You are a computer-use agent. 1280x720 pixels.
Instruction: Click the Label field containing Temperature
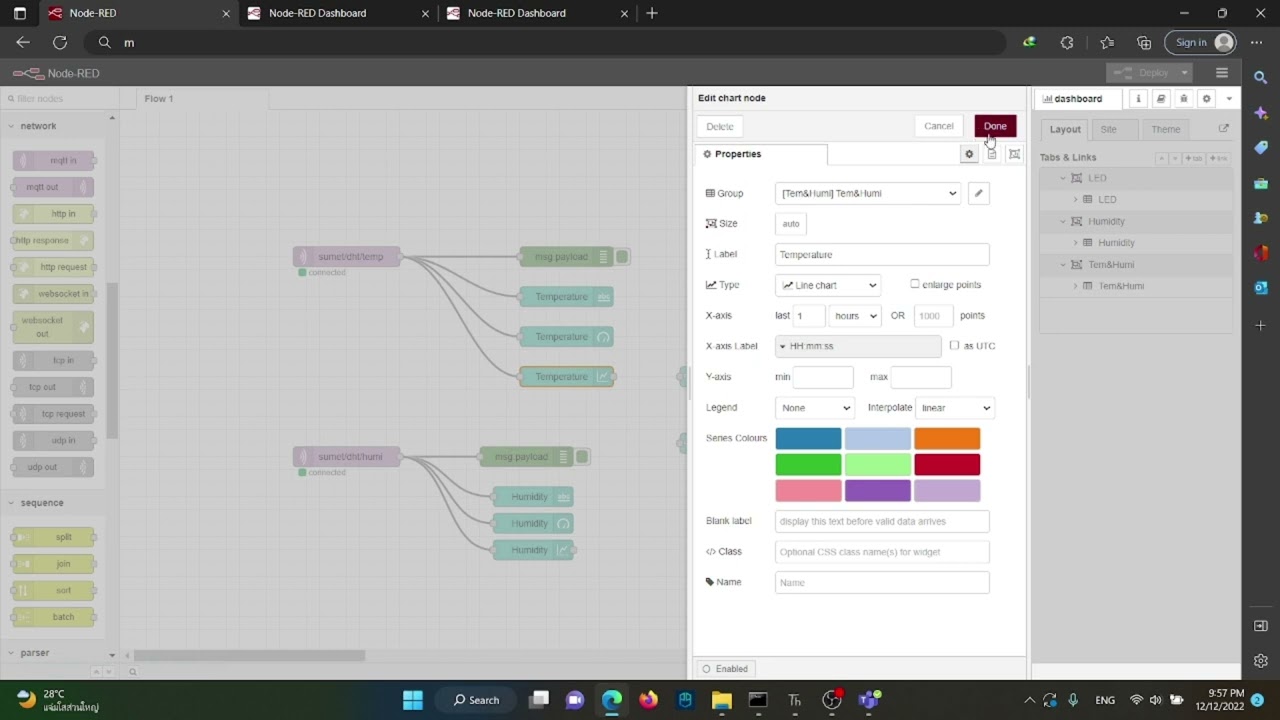click(x=882, y=254)
